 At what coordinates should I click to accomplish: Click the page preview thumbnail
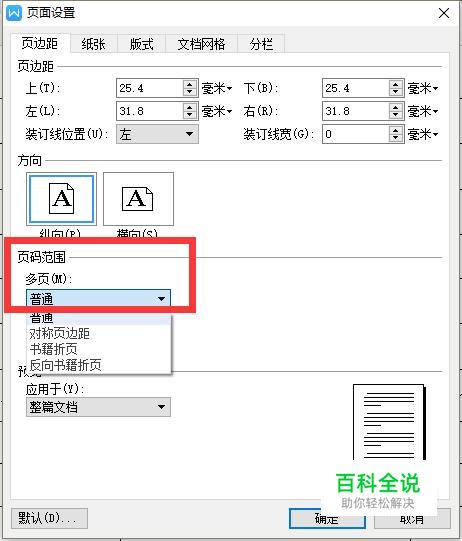coord(390,422)
